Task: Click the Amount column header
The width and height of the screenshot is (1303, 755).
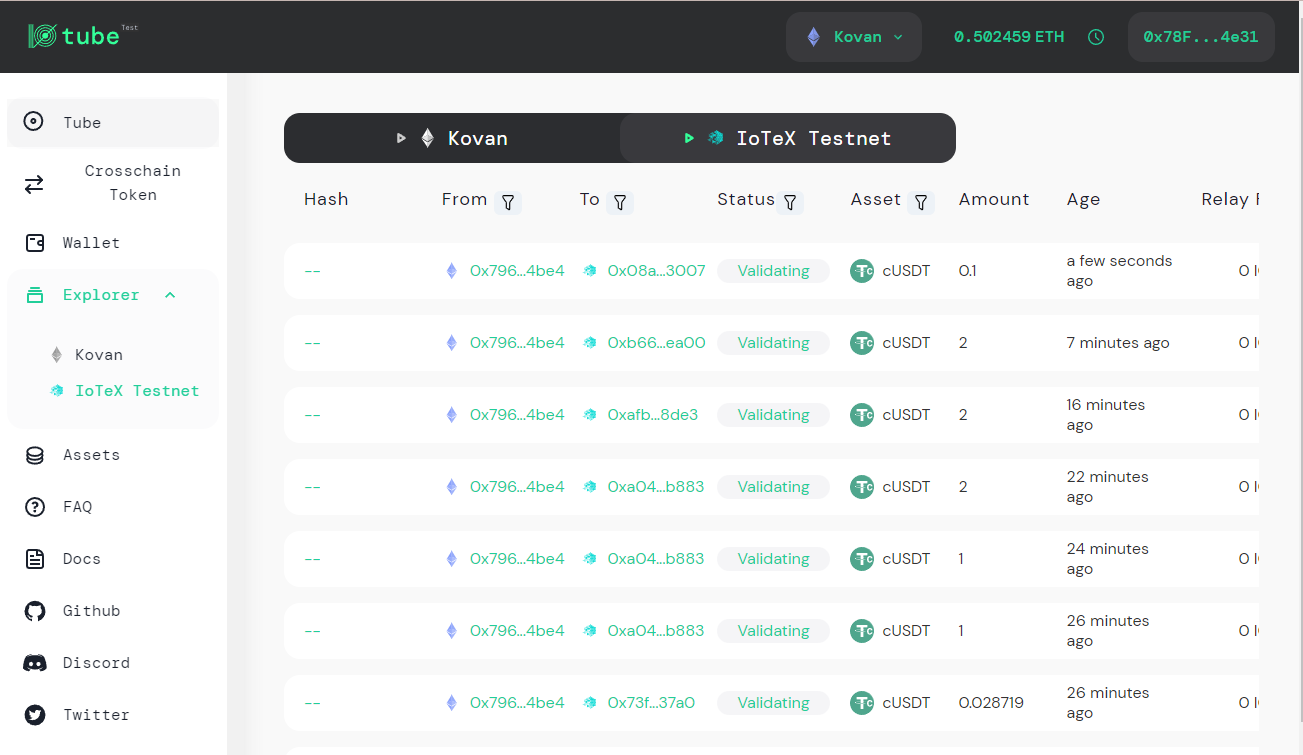Action: (x=994, y=199)
